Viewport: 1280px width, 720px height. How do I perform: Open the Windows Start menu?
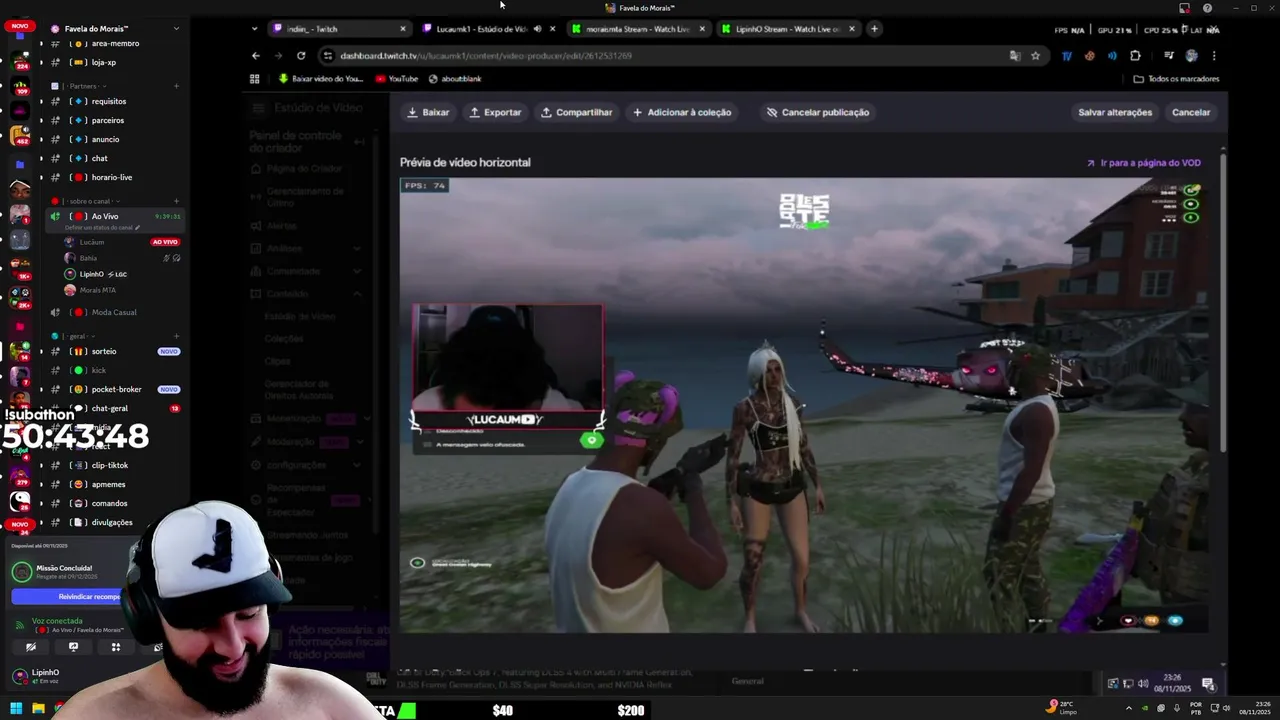tap(16, 709)
